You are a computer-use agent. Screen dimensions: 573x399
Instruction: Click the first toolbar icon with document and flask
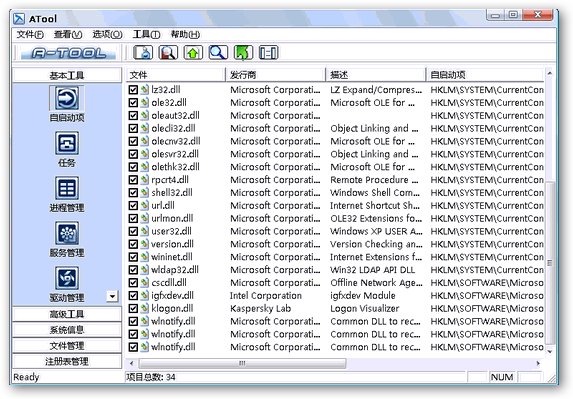pyautogui.click(x=143, y=52)
